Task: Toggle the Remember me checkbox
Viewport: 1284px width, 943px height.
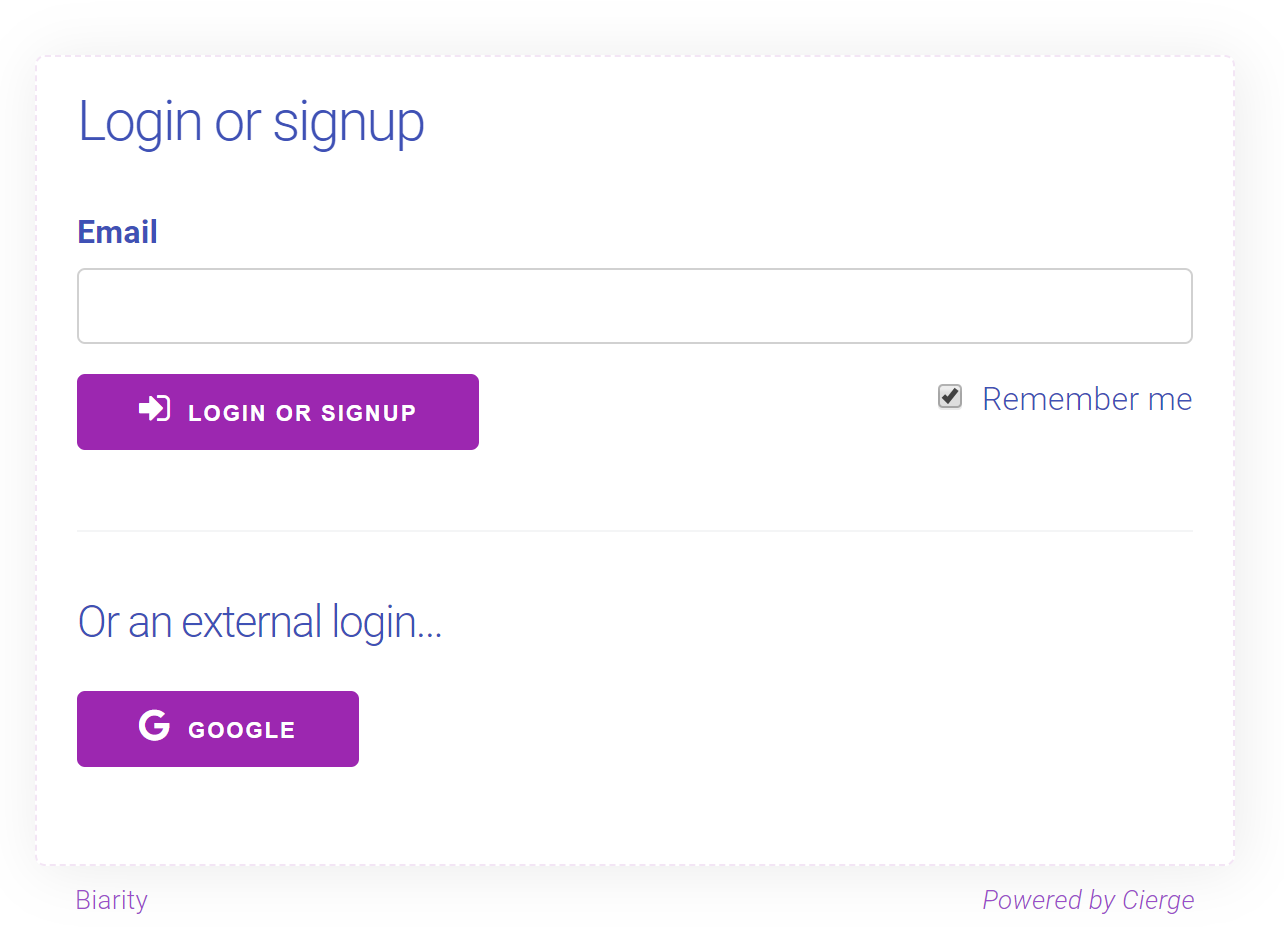Action: [x=950, y=397]
